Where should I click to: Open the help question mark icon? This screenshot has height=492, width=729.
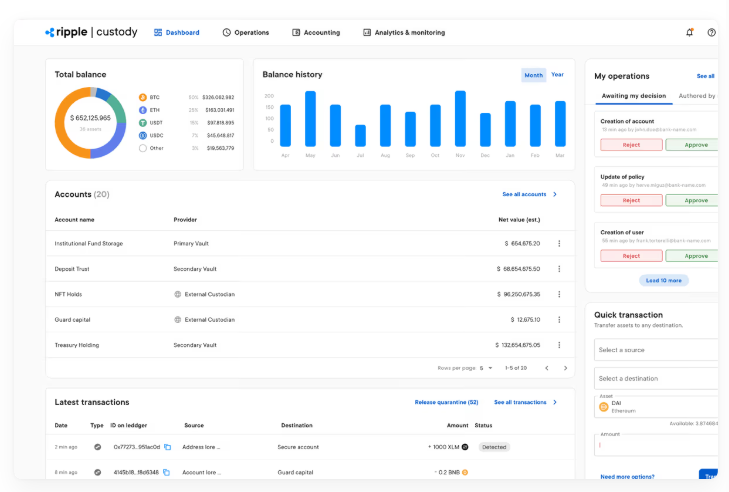(711, 32)
